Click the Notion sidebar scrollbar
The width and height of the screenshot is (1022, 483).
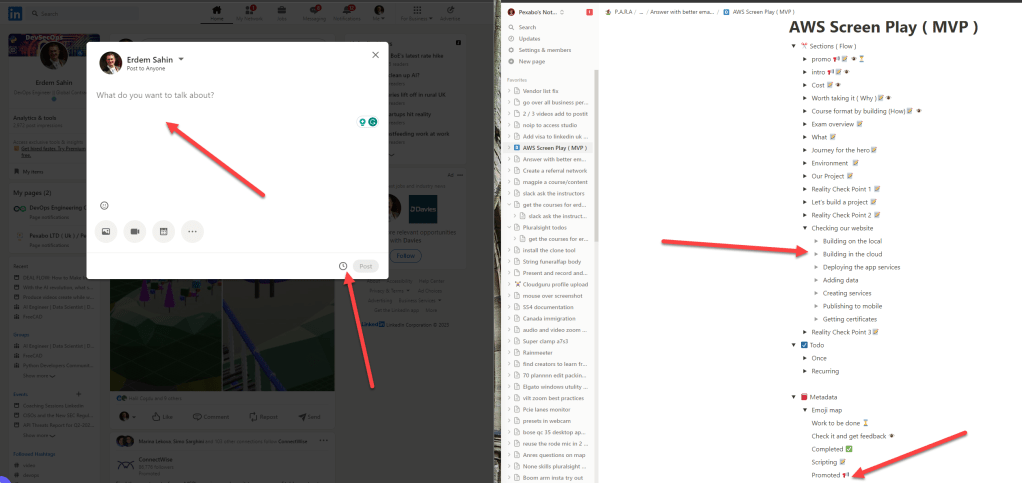click(x=596, y=156)
